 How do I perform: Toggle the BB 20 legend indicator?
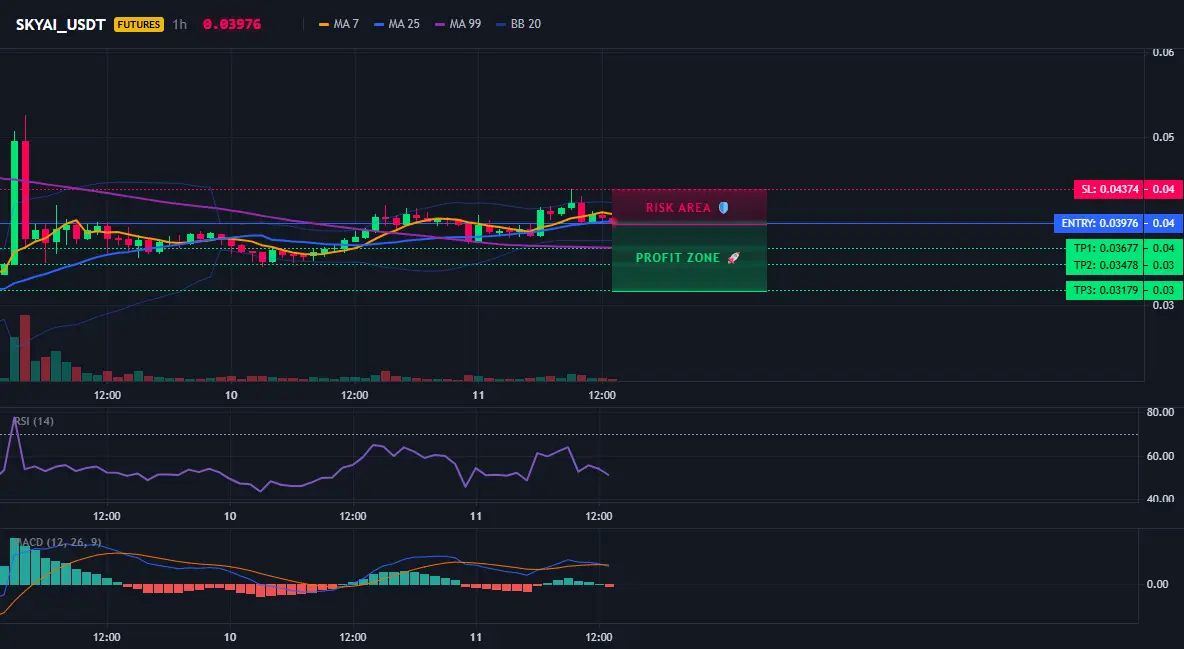click(519, 24)
